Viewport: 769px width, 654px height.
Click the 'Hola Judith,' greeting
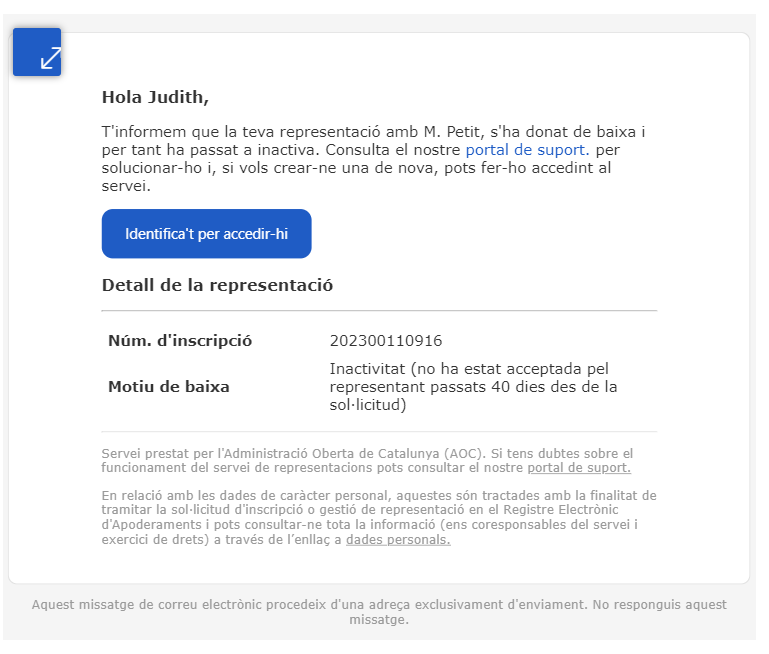(x=155, y=97)
